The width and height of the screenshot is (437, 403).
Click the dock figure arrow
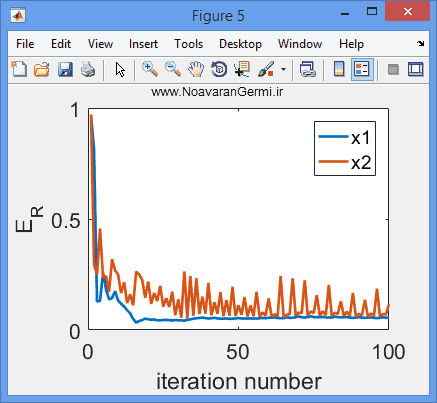tap(421, 43)
